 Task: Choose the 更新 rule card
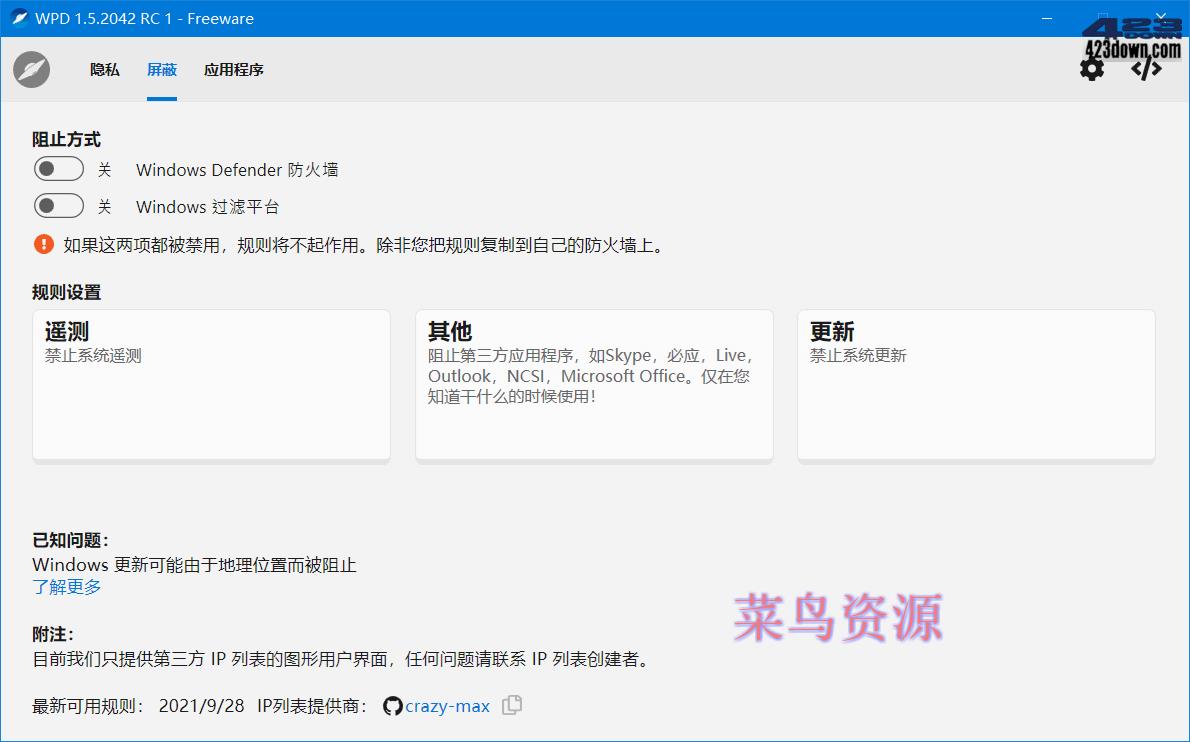click(976, 385)
